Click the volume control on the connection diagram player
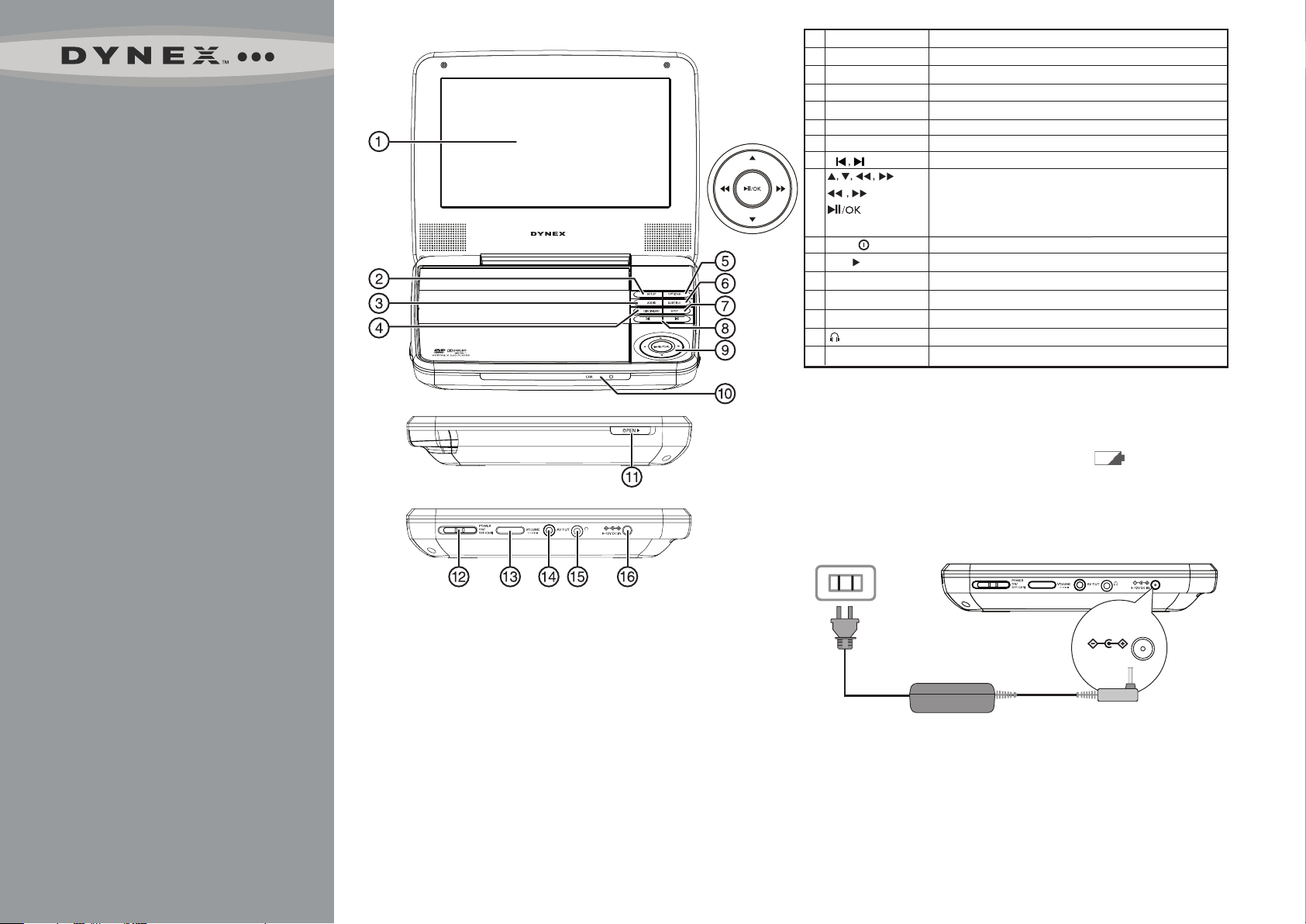Image resolution: width=1306 pixels, height=924 pixels. 1042,584
